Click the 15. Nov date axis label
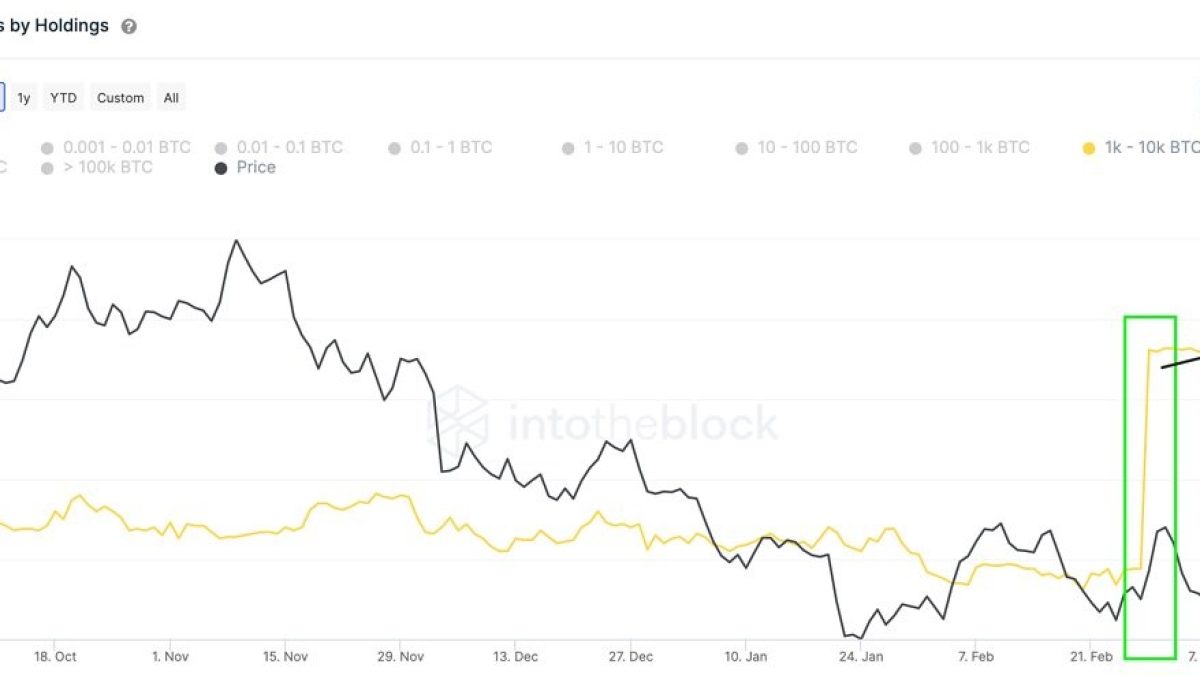Image resolution: width=1200 pixels, height=675 pixels. pos(285,657)
